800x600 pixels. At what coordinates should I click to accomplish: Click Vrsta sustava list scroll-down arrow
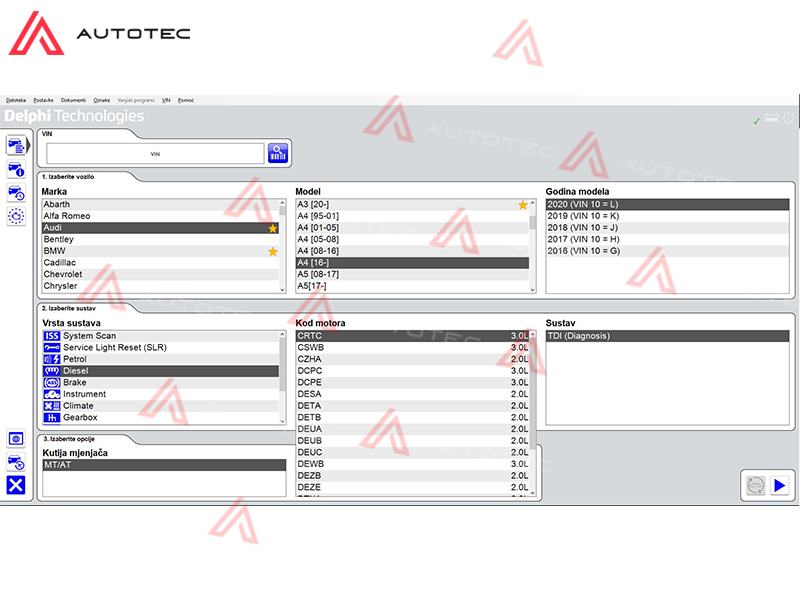[x=282, y=421]
